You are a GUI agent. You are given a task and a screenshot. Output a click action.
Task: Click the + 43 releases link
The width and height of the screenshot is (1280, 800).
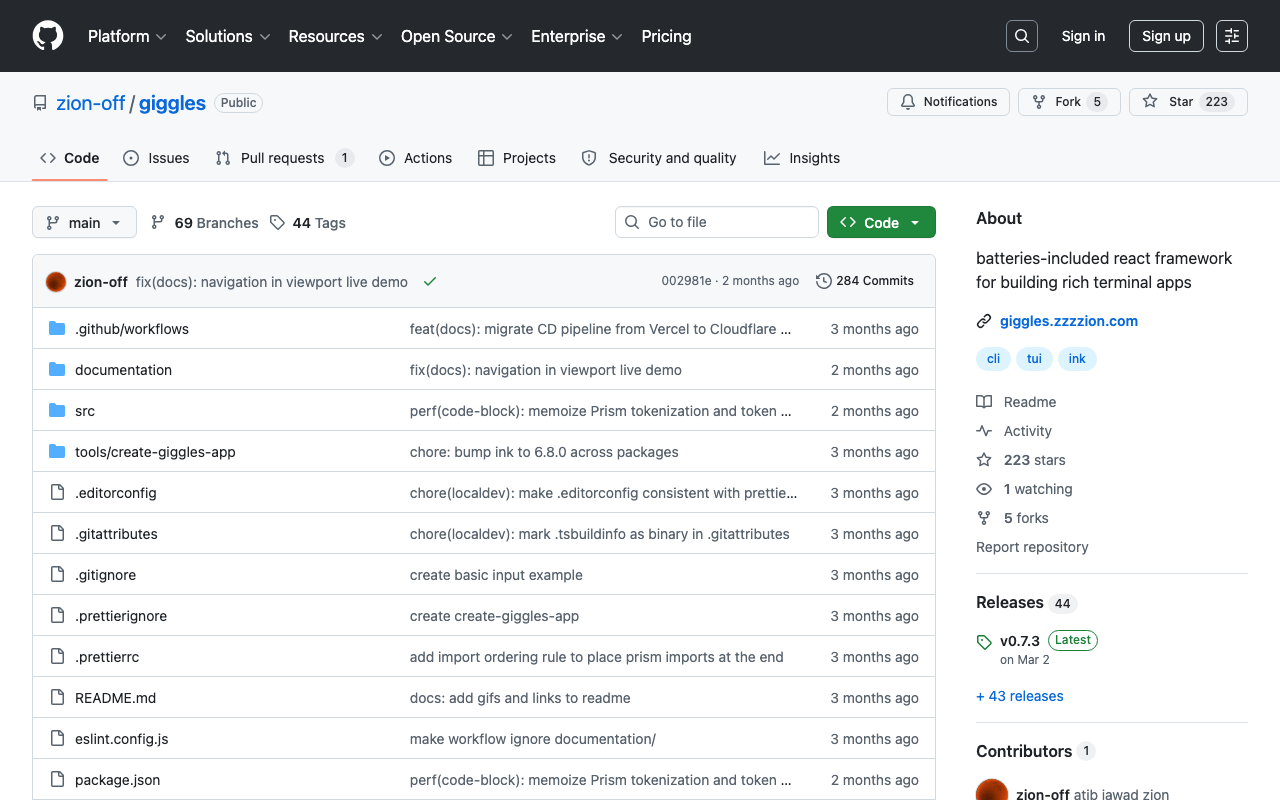(x=1020, y=696)
